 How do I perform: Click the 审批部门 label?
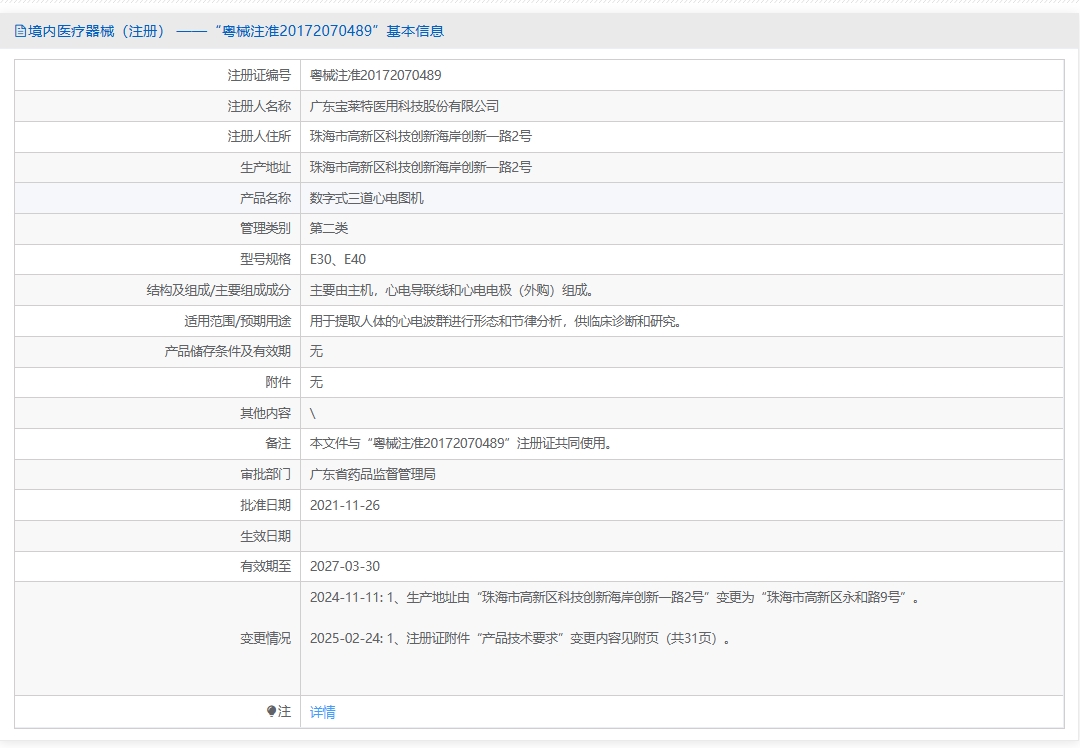265,474
